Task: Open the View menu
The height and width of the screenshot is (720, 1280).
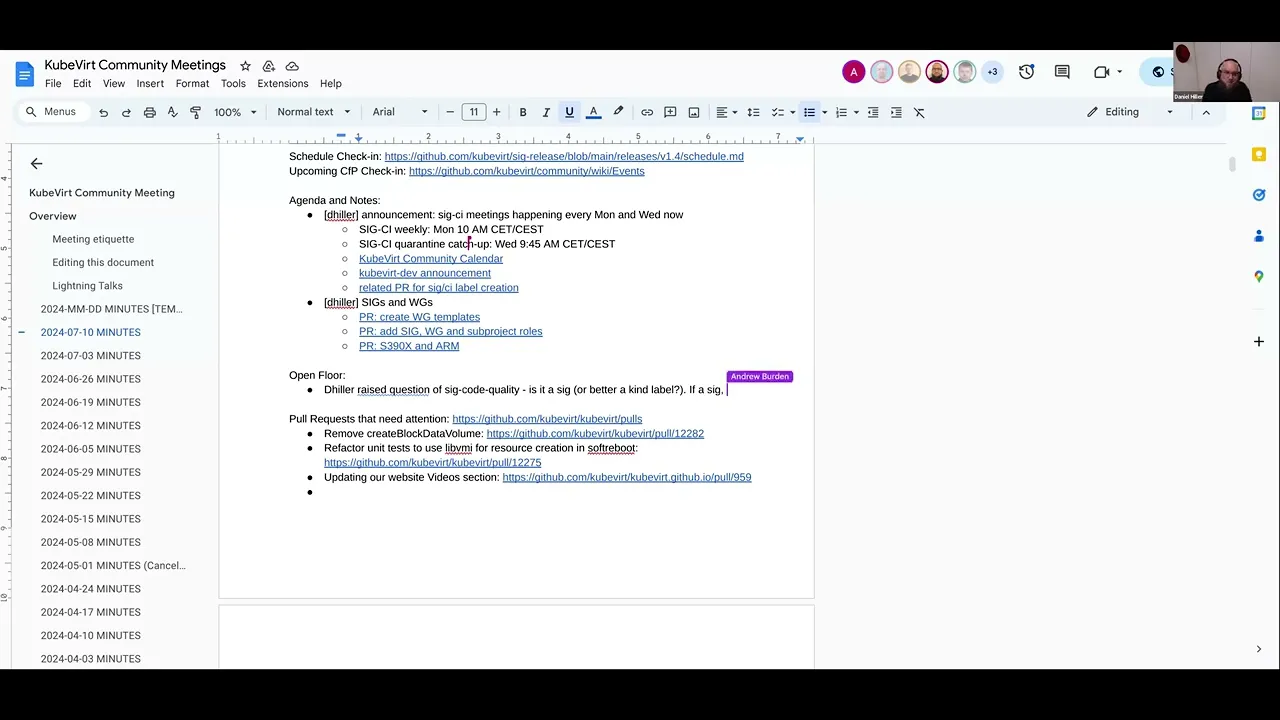Action: click(x=114, y=84)
